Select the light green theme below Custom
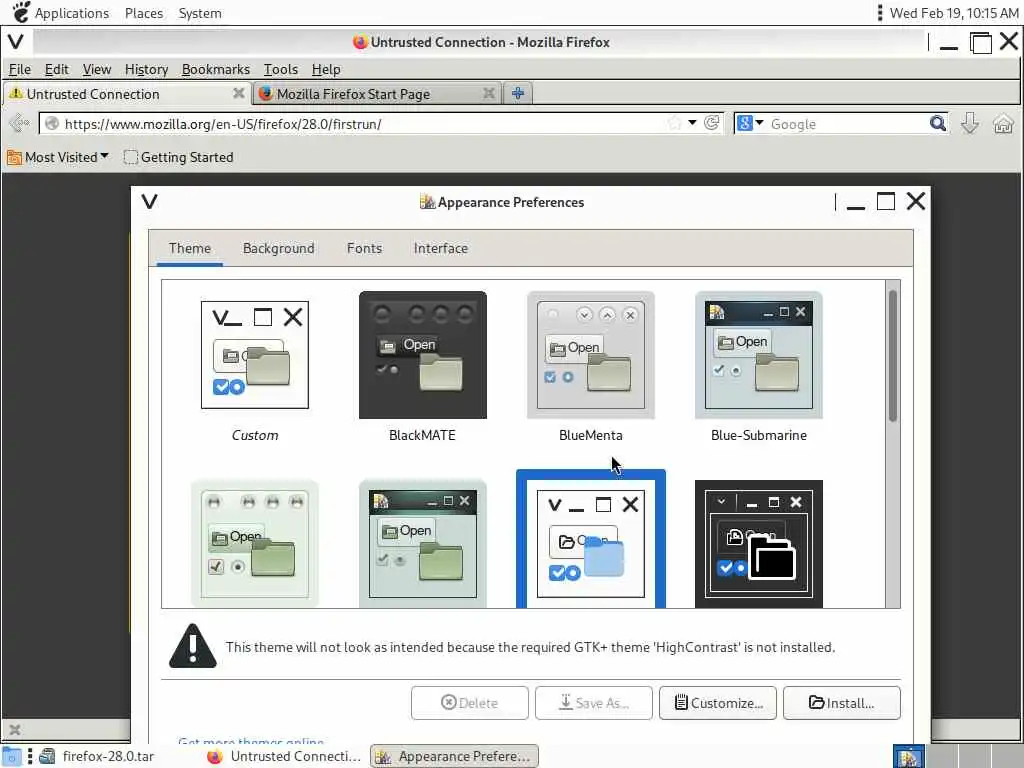The width and height of the screenshot is (1024, 768). click(x=255, y=543)
